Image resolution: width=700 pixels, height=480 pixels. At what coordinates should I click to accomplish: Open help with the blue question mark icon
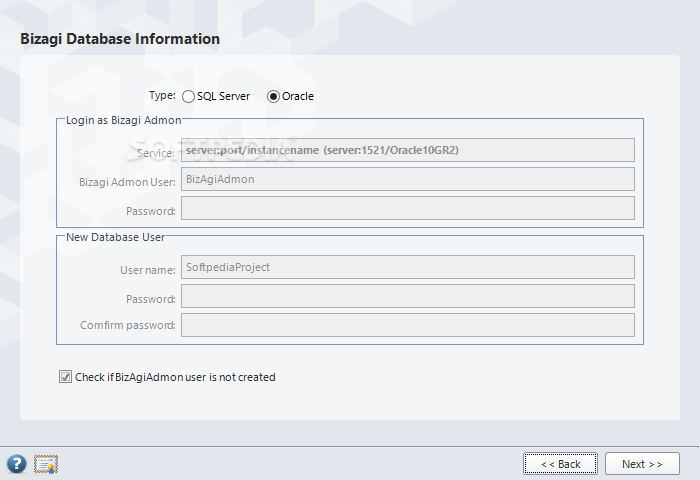17,464
